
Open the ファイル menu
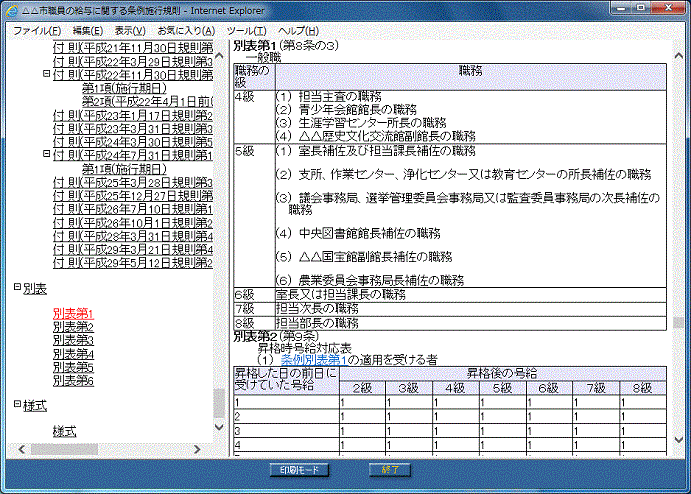[x=36, y=31]
